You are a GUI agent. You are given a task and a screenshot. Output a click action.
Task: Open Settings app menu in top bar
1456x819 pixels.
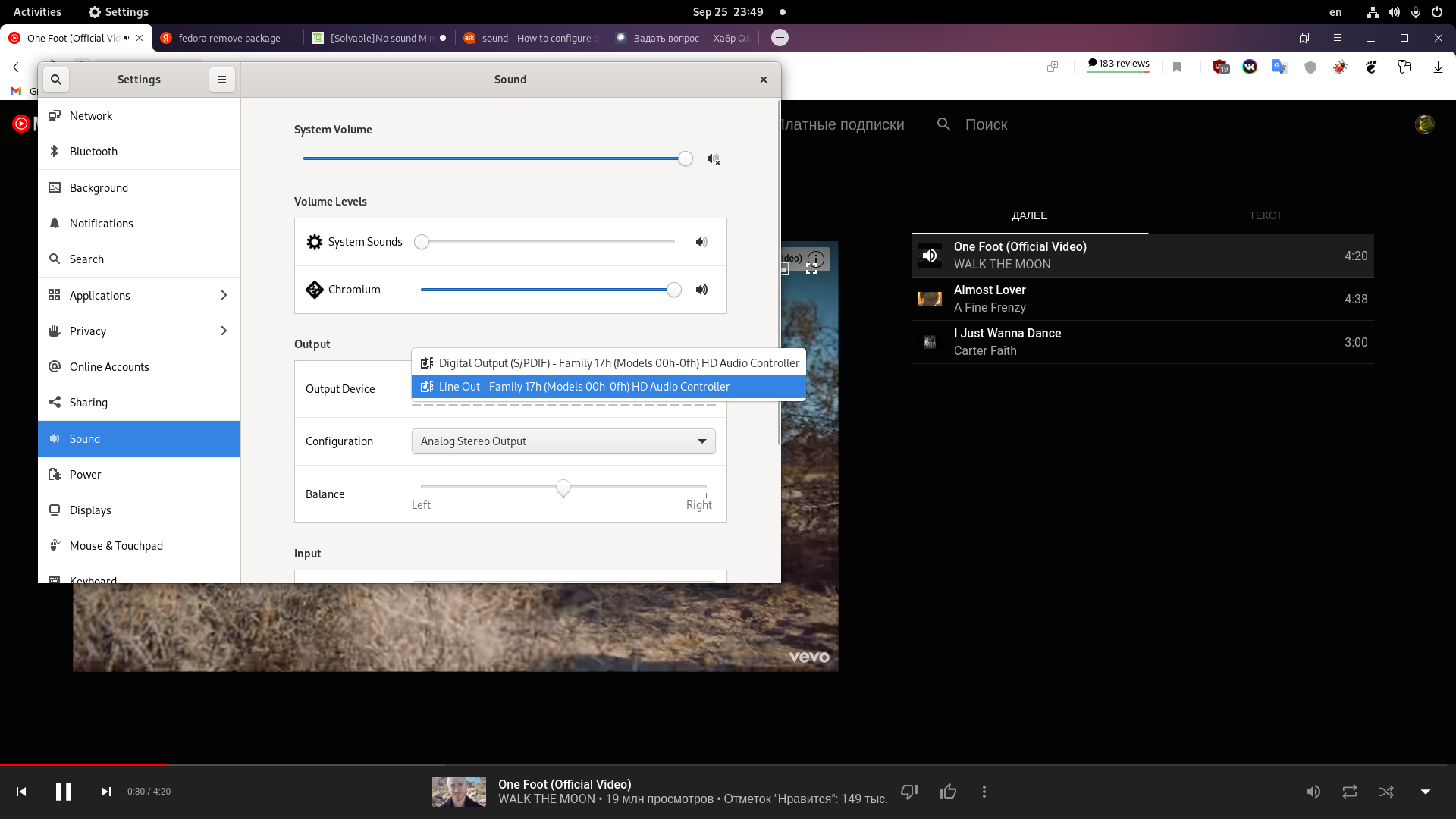[x=118, y=12]
